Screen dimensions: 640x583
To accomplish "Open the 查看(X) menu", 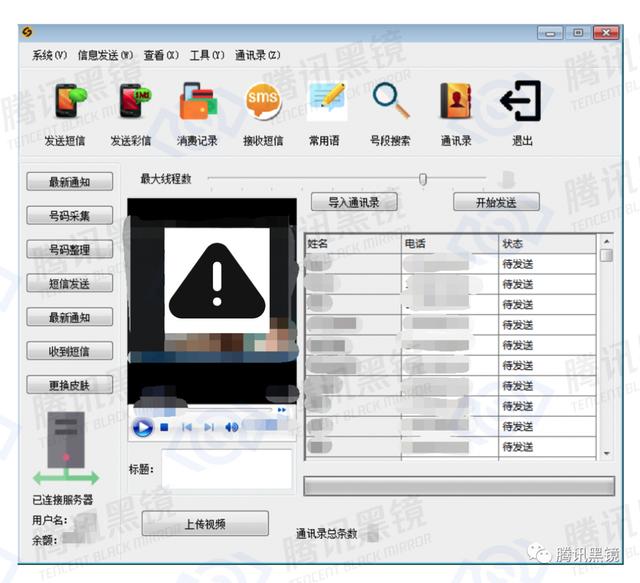I will [x=161, y=55].
